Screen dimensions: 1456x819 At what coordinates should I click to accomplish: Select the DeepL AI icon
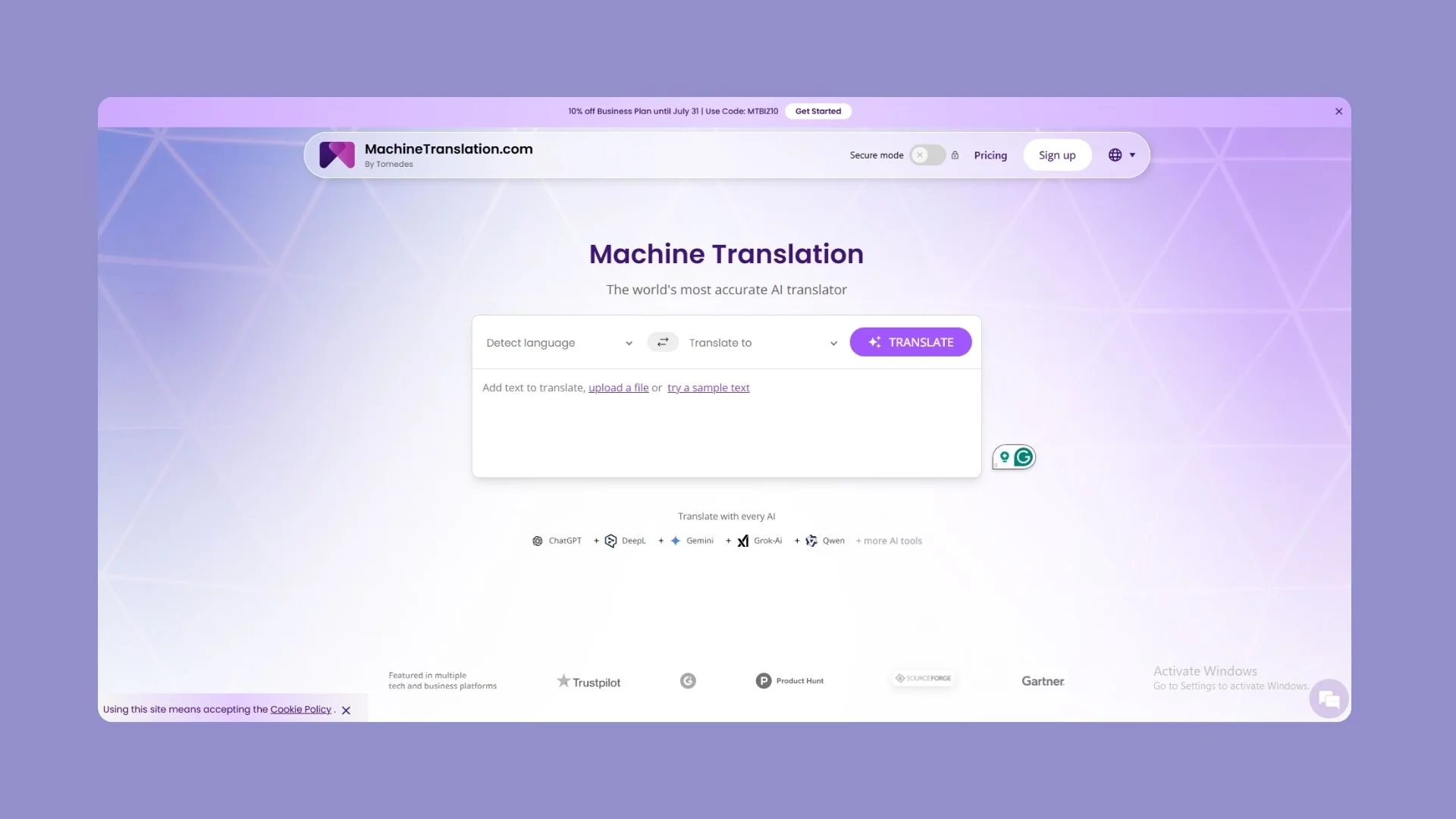[x=611, y=541]
